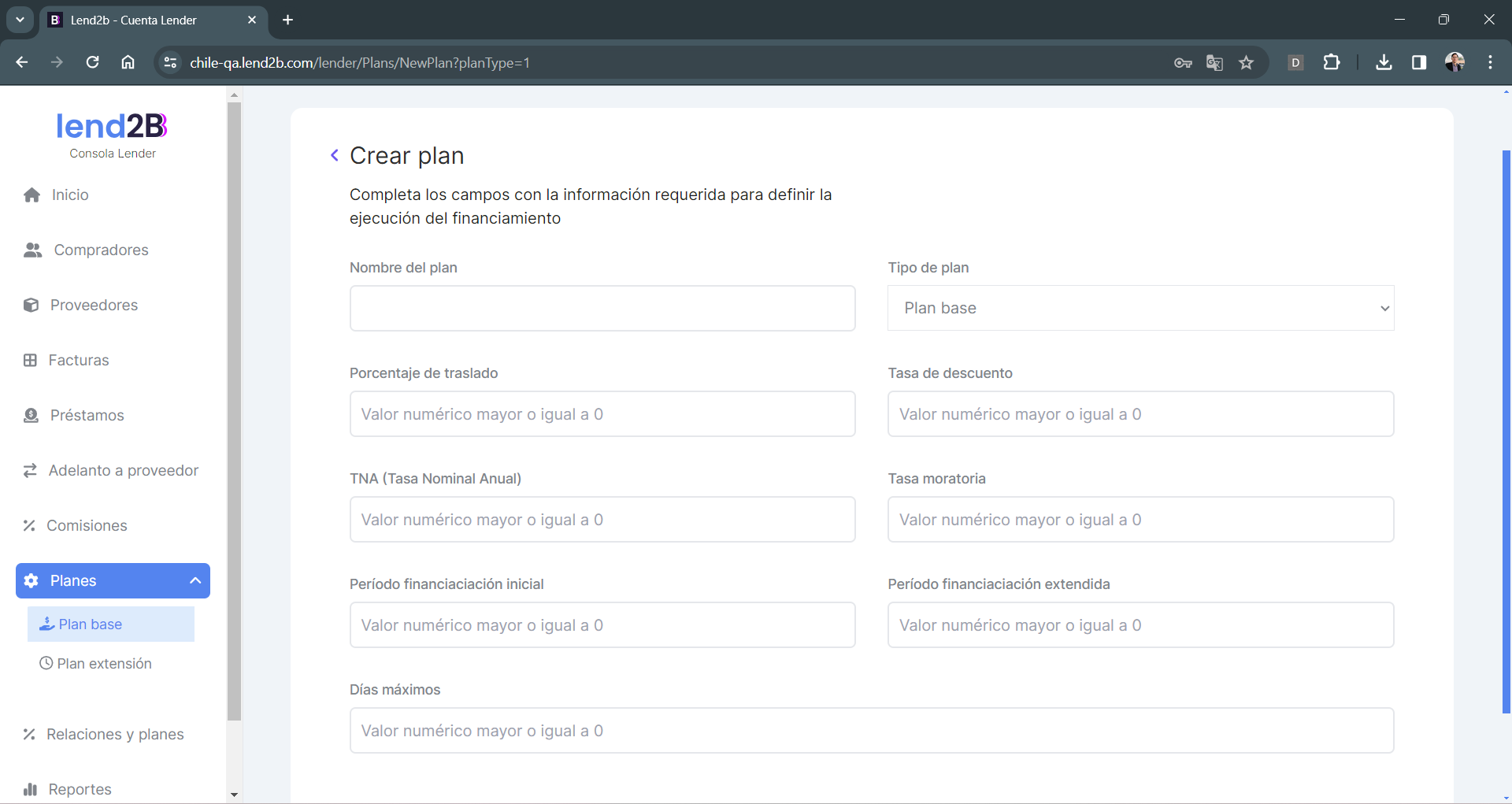Click the Préstamos money icon

pyautogui.click(x=31, y=416)
